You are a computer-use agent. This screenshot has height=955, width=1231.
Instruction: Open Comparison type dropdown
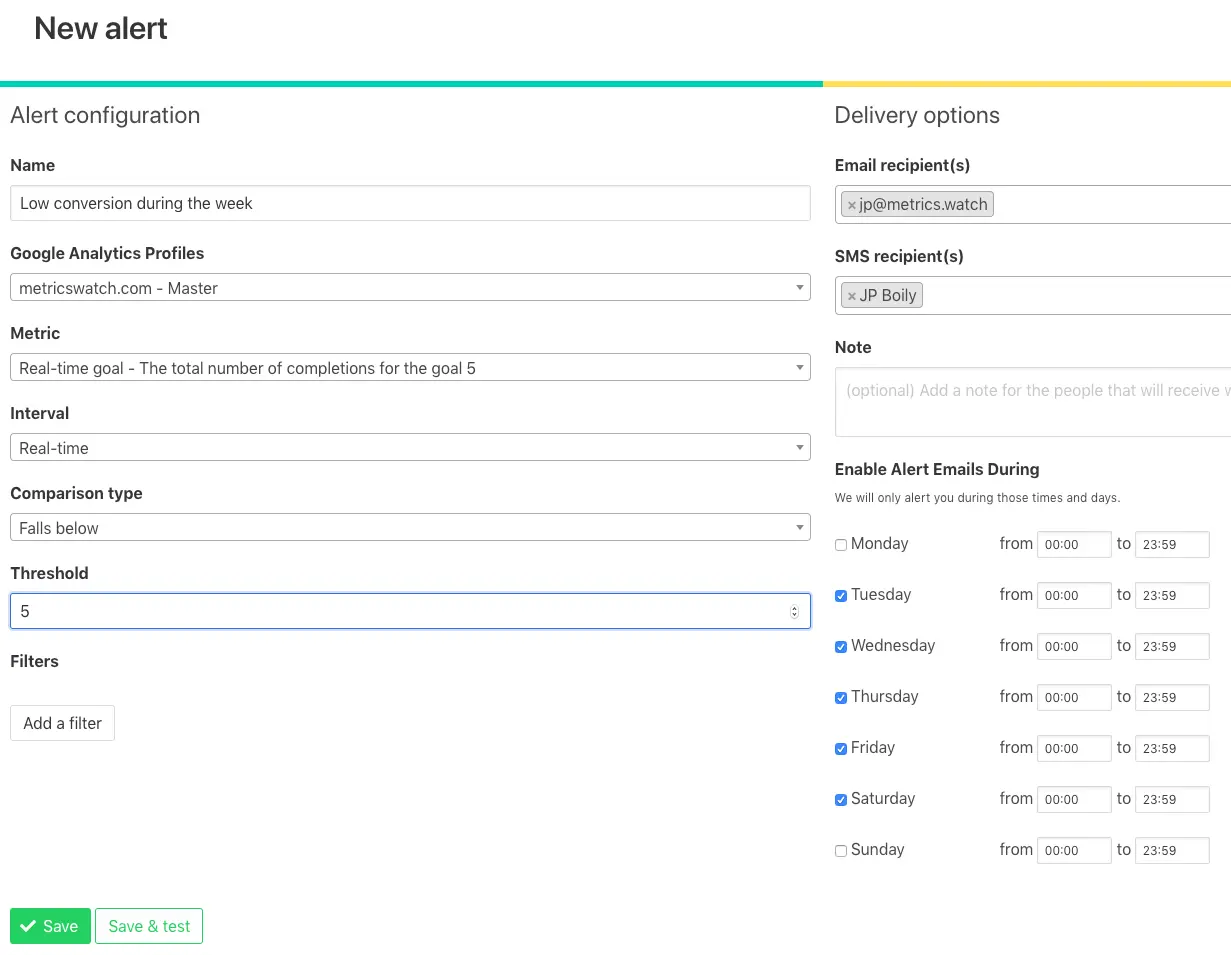pyautogui.click(x=410, y=528)
